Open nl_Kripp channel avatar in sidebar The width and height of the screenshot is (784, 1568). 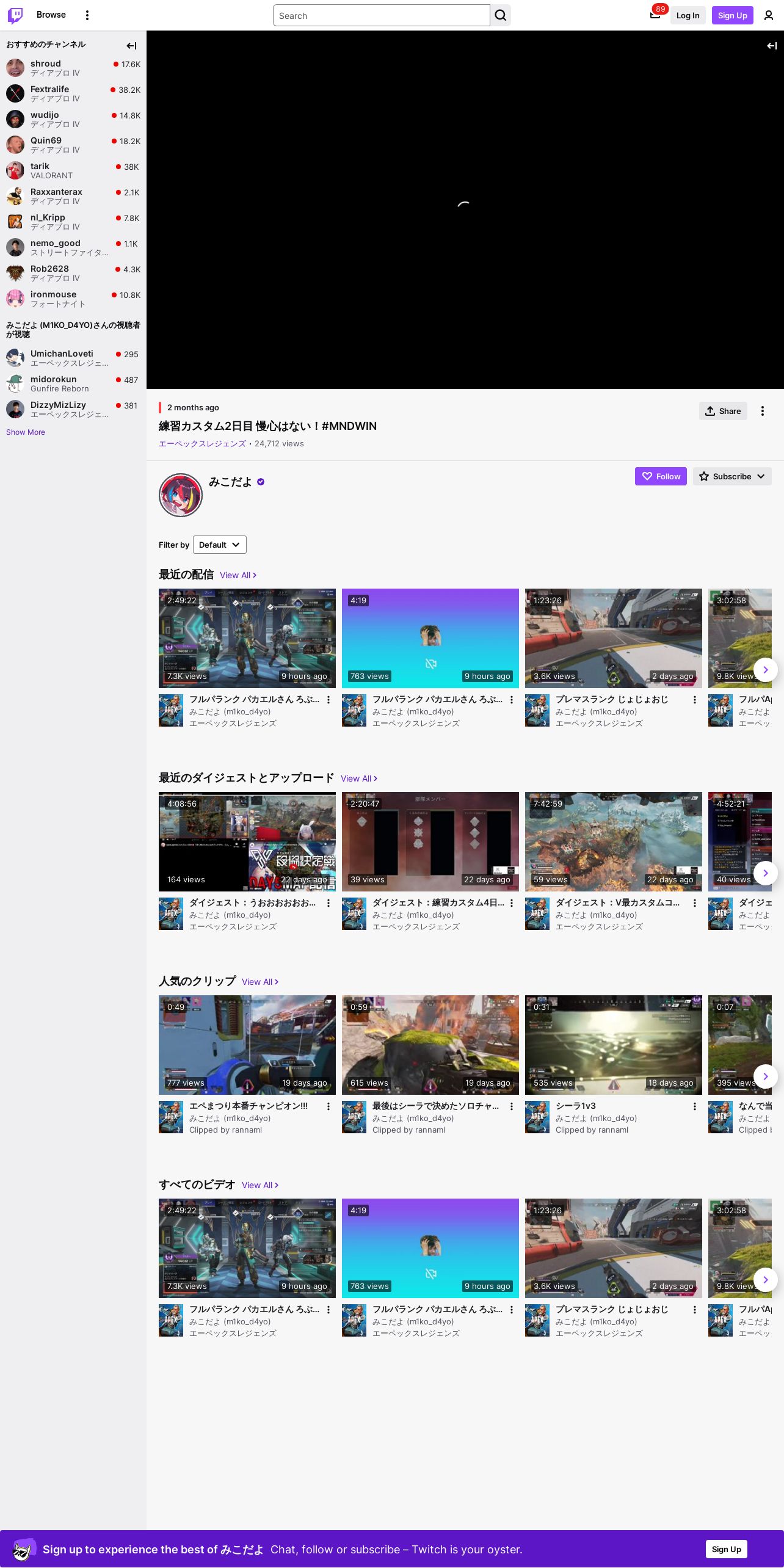click(15, 222)
